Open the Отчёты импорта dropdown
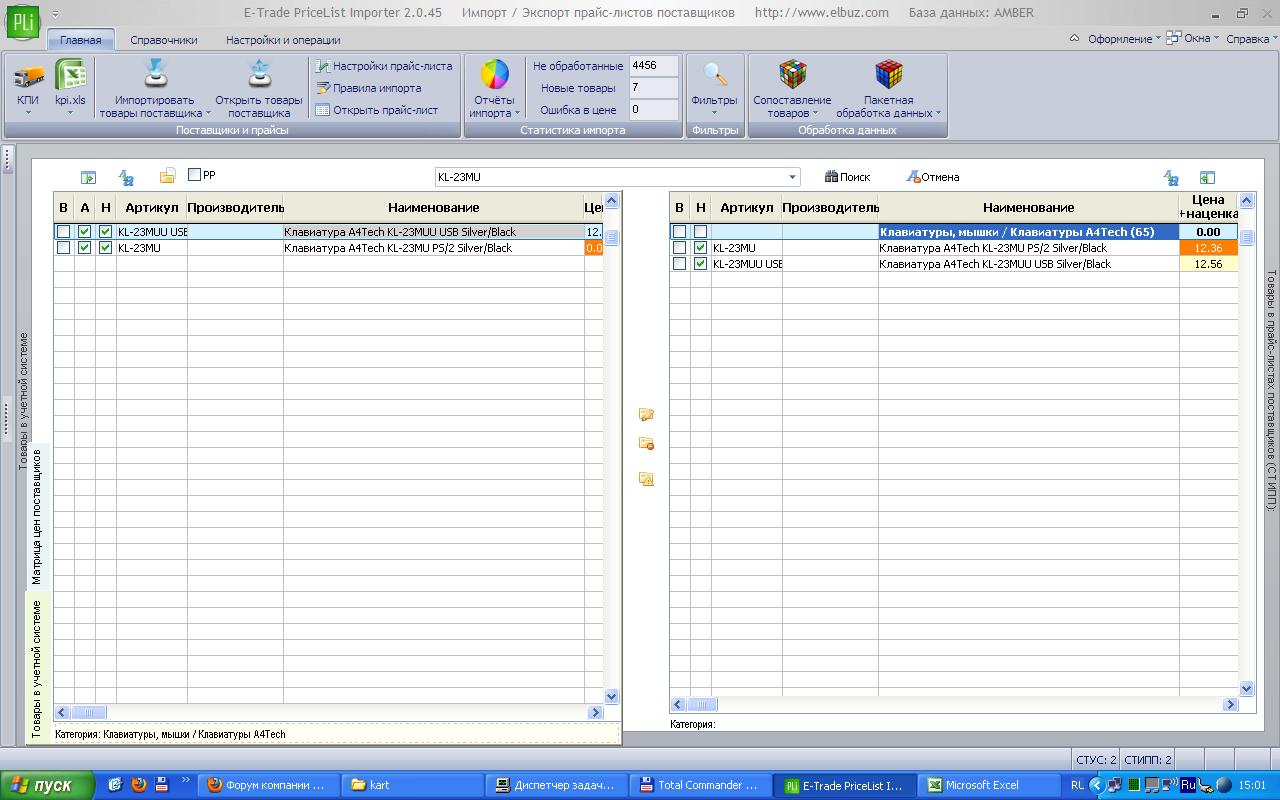 pyautogui.click(x=494, y=90)
